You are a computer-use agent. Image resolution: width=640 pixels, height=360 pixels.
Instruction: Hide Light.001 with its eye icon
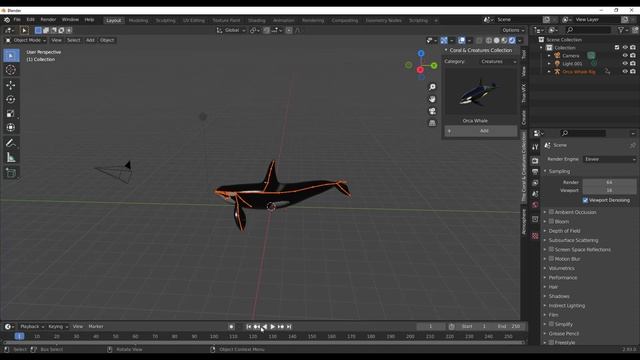pyautogui.click(x=625, y=64)
